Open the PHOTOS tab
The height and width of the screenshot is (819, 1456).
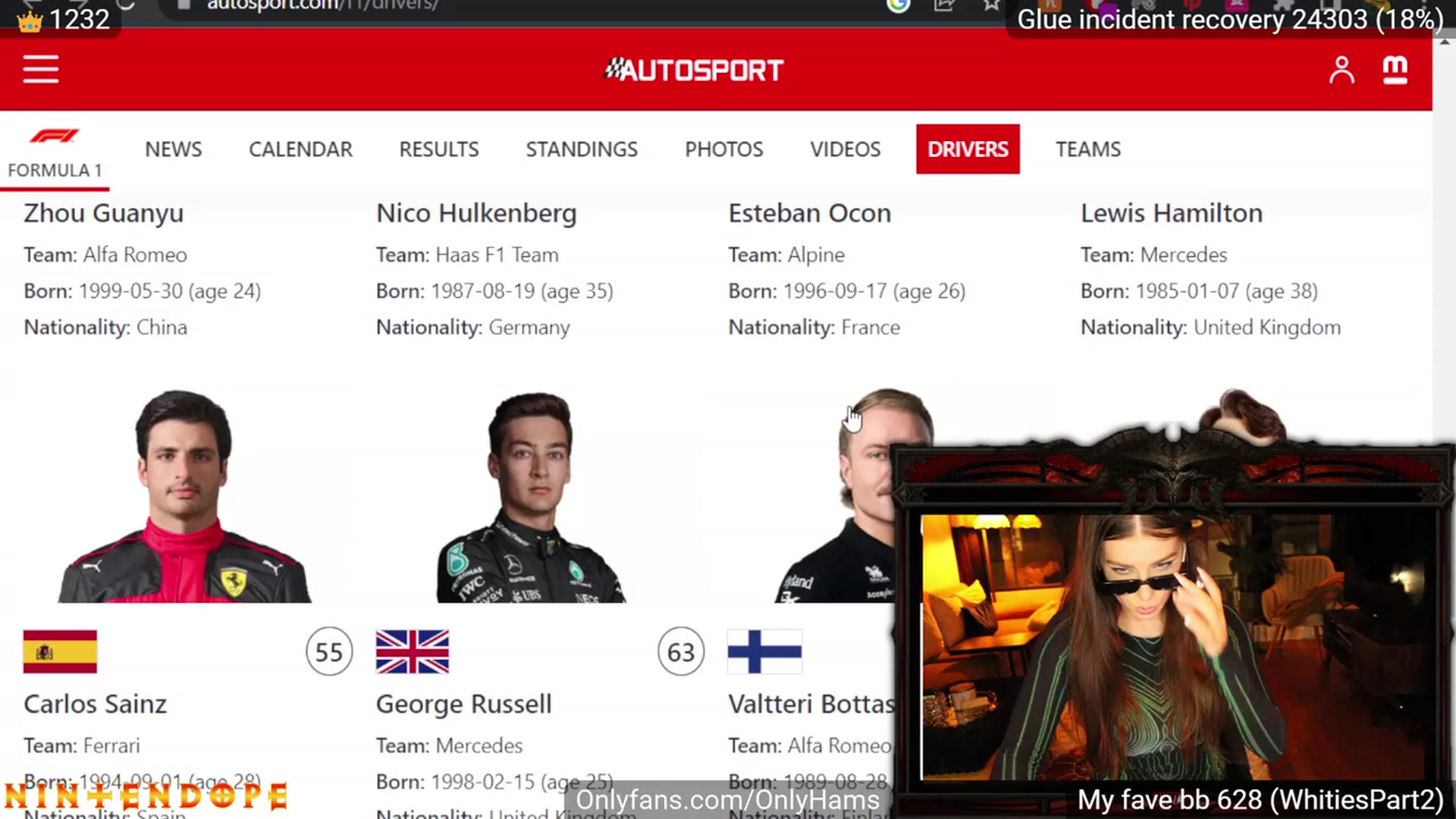click(x=724, y=149)
